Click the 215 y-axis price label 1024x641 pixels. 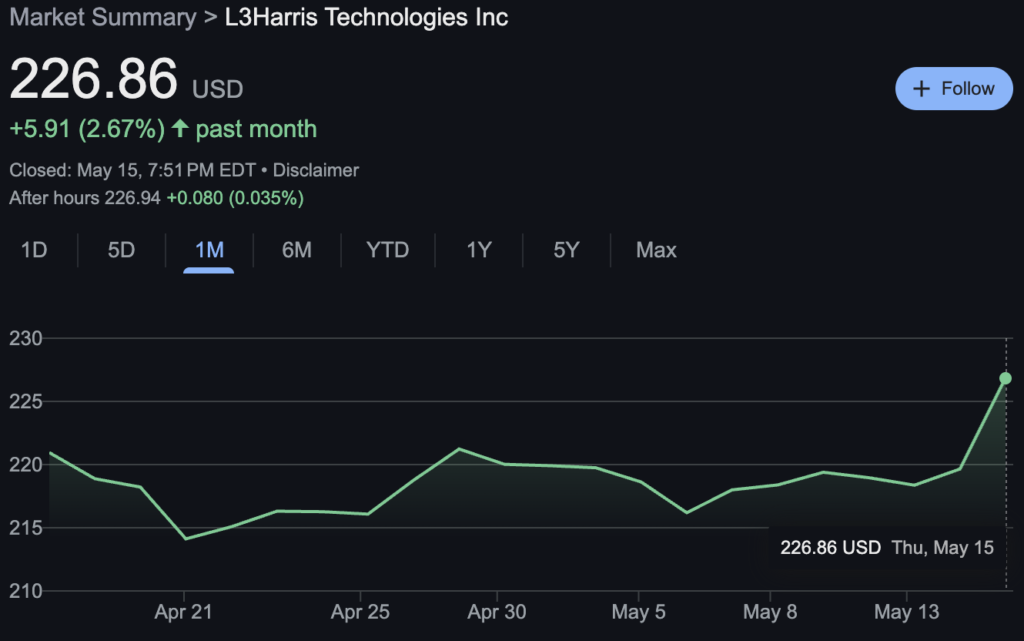pyautogui.click(x=25, y=527)
